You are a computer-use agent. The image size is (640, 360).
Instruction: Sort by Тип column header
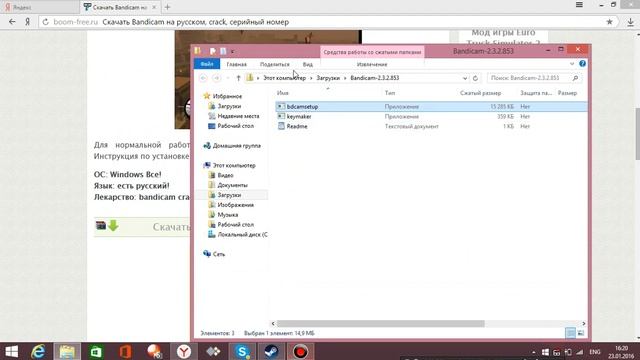[390, 93]
